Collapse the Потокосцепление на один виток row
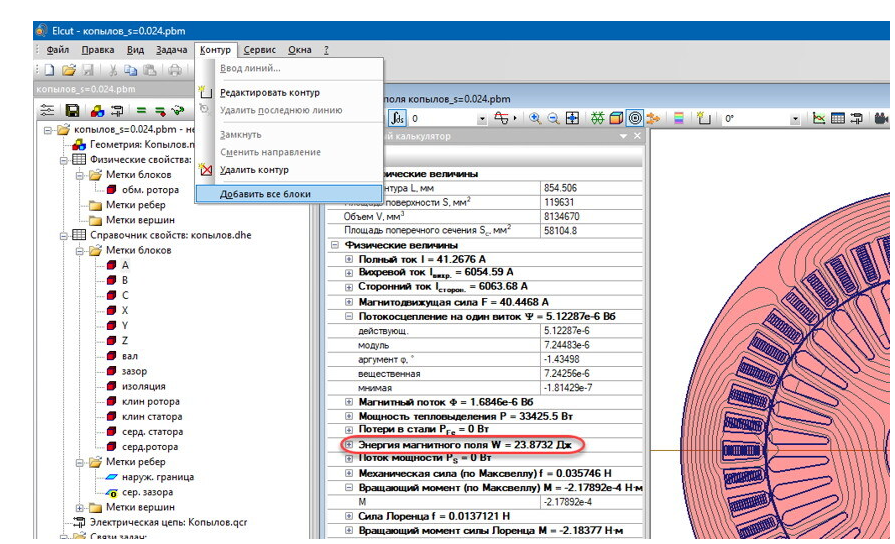895x544 pixels. pyautogui.click(x=349, y=316)
